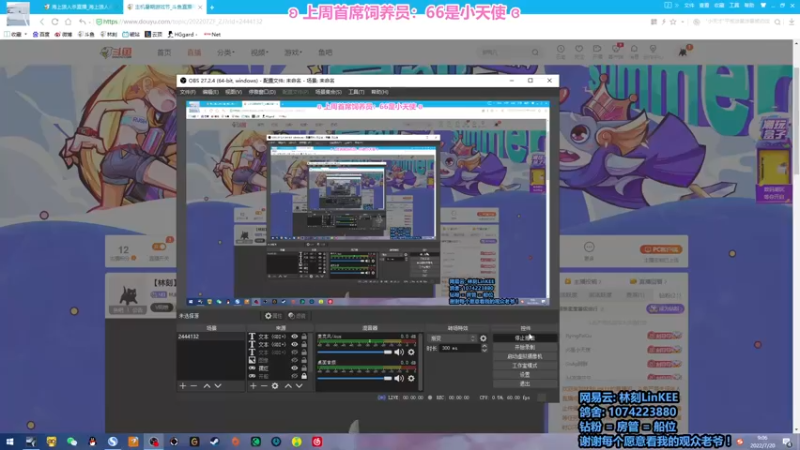The image size is (800, 450).
Task: Click OBS 退出 exit button
Action: coord(524,384)
